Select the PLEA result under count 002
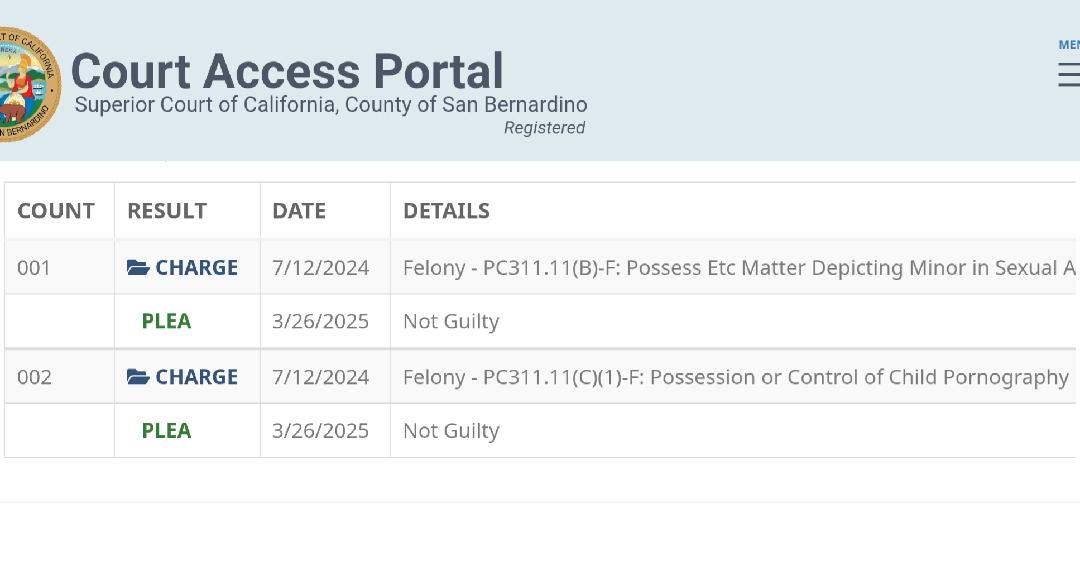The height and width of the screenshot is (566, 1080). point(166,431)
